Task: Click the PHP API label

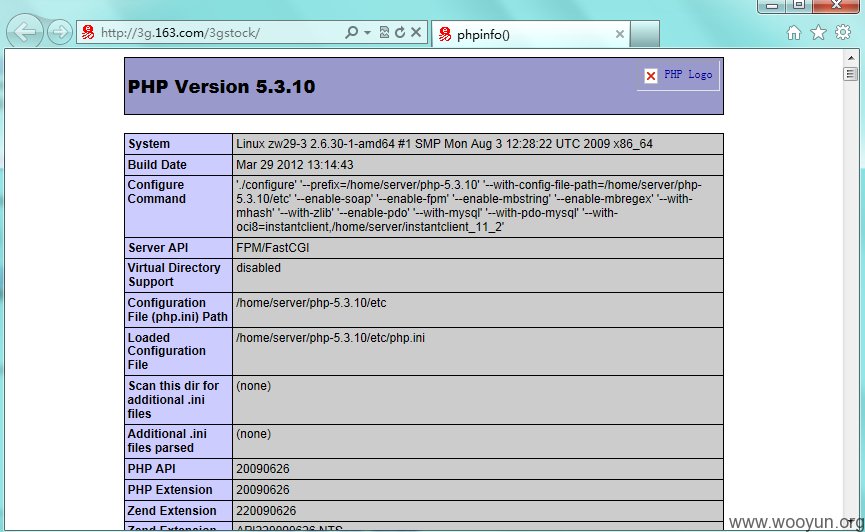Action: coord(151,469)
